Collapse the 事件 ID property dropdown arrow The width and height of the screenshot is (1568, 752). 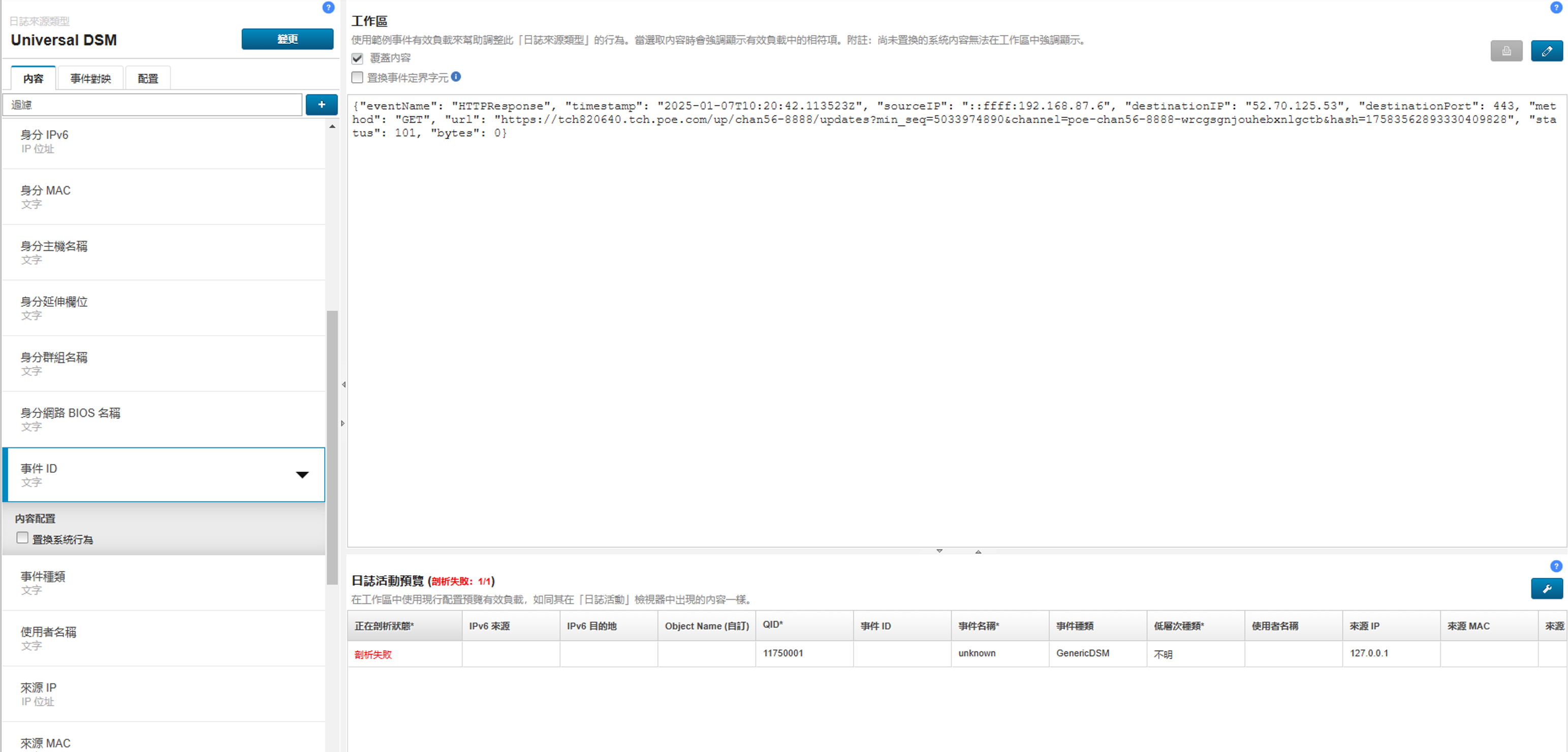[302, 475]
